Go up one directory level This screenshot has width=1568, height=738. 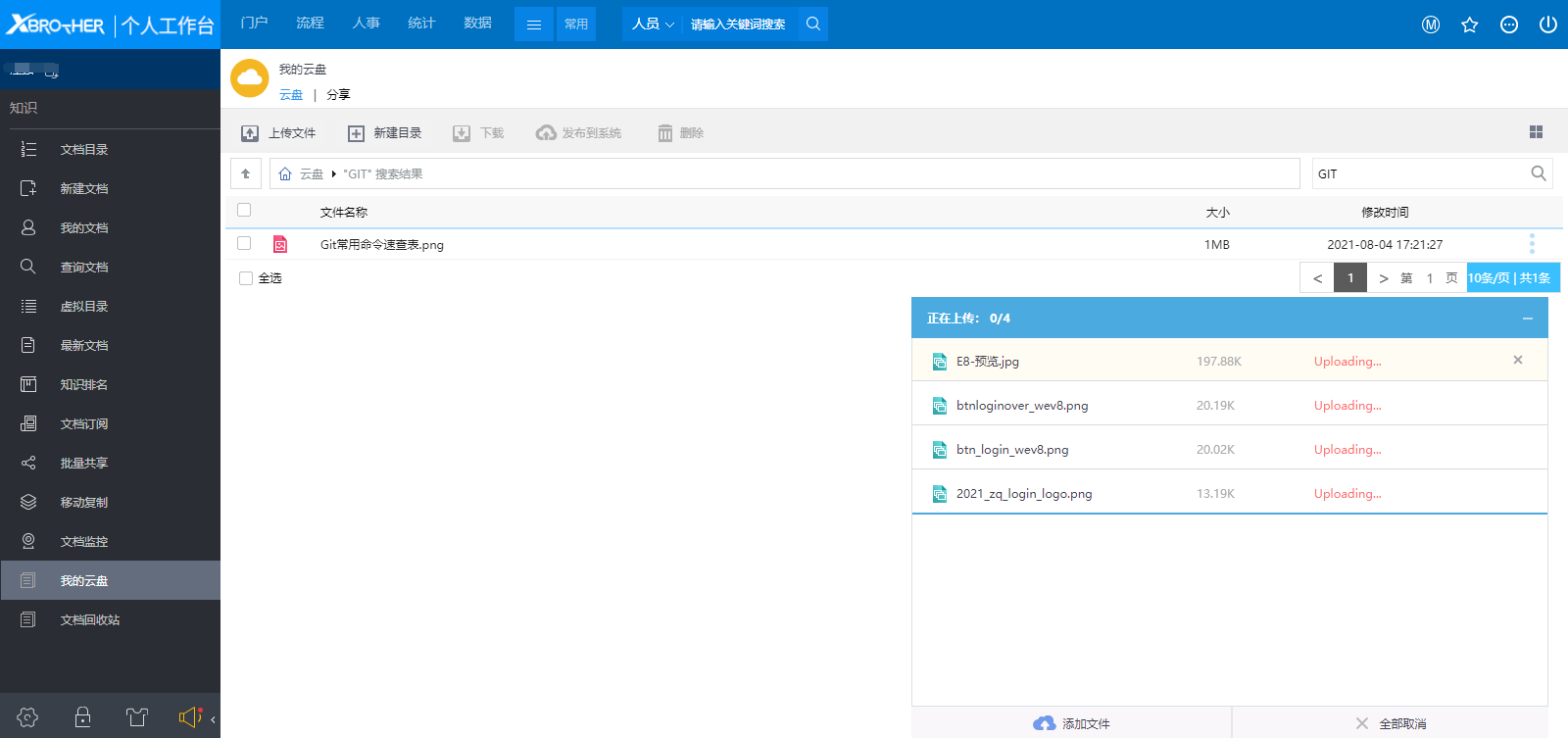click(x=246, y=173)
